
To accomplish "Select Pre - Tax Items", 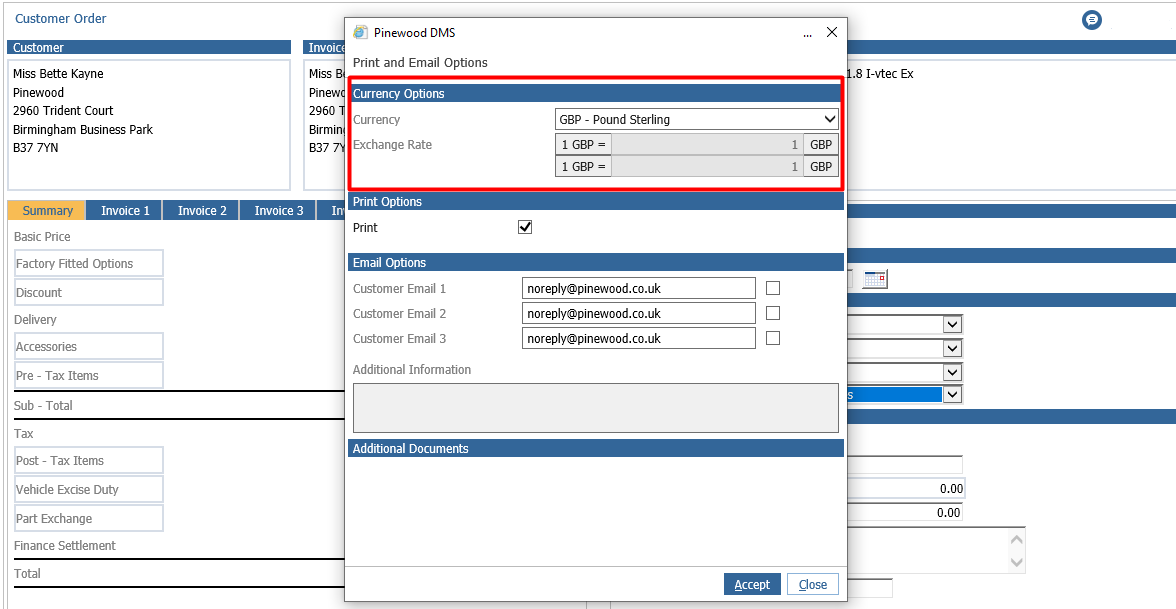I will click(88, 375).
